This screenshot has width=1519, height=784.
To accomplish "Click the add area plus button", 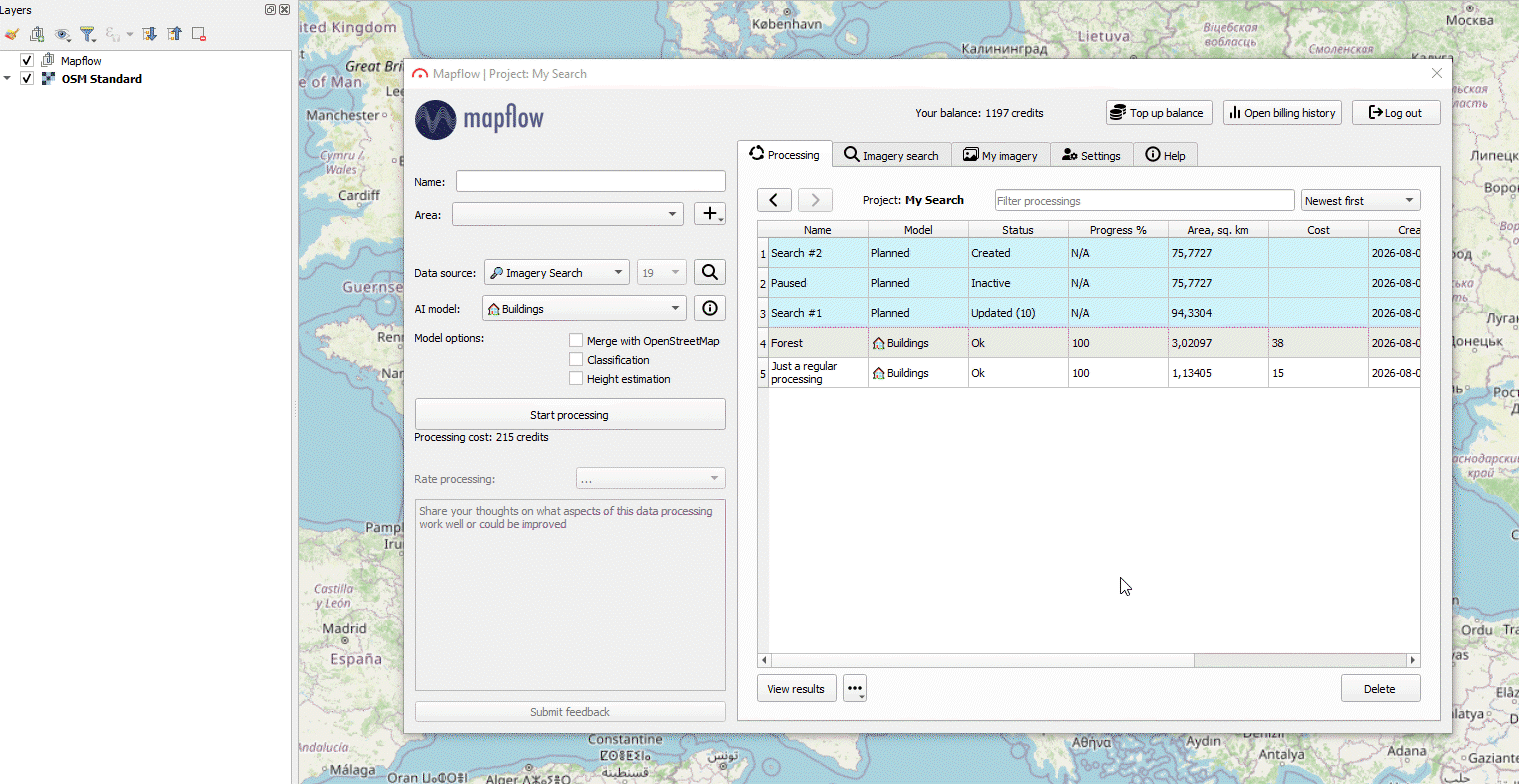I will point(710,214).
